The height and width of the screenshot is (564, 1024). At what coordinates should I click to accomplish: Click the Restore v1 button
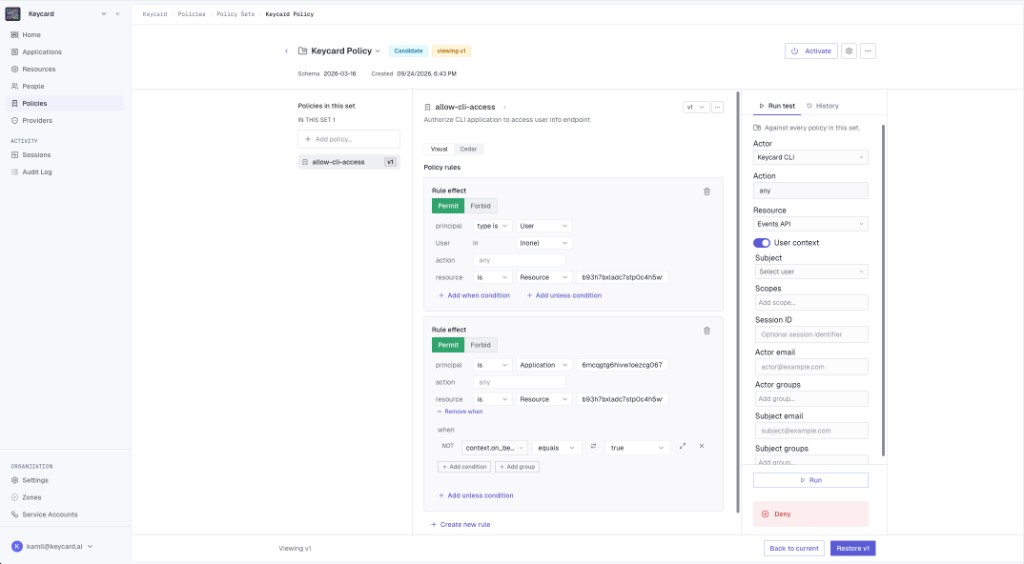coord(852,548)
